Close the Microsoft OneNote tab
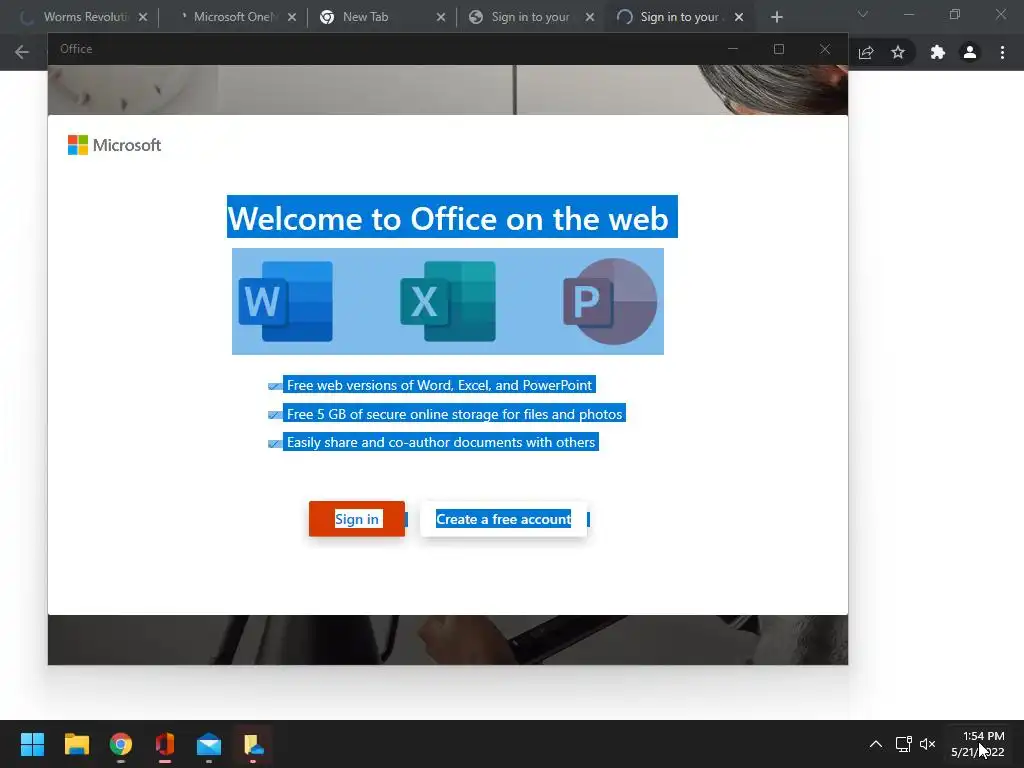The height and width of the screenshot is (768, 1024). click(292, 17)
